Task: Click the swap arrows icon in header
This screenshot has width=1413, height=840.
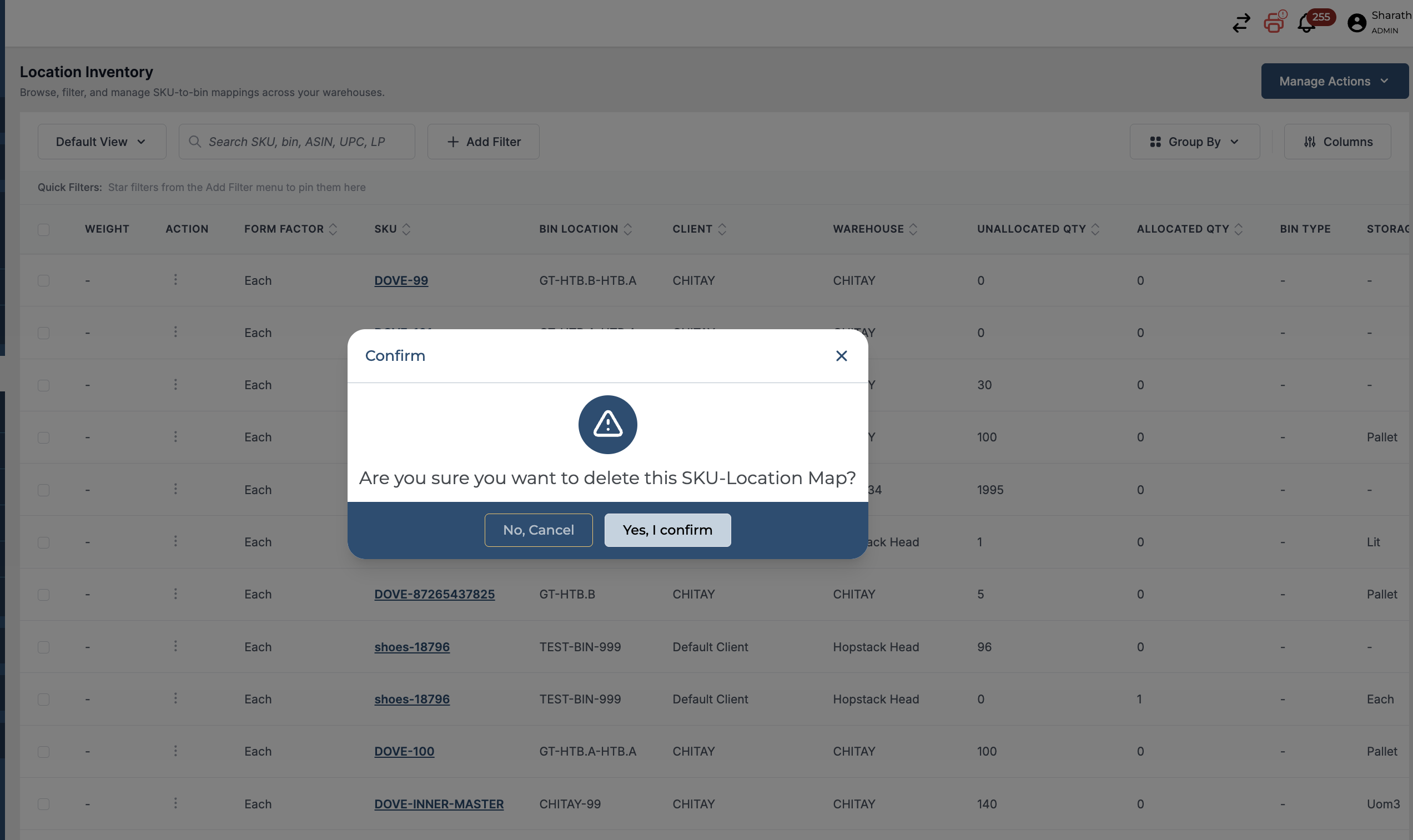Action: (x=1241, y=23)
